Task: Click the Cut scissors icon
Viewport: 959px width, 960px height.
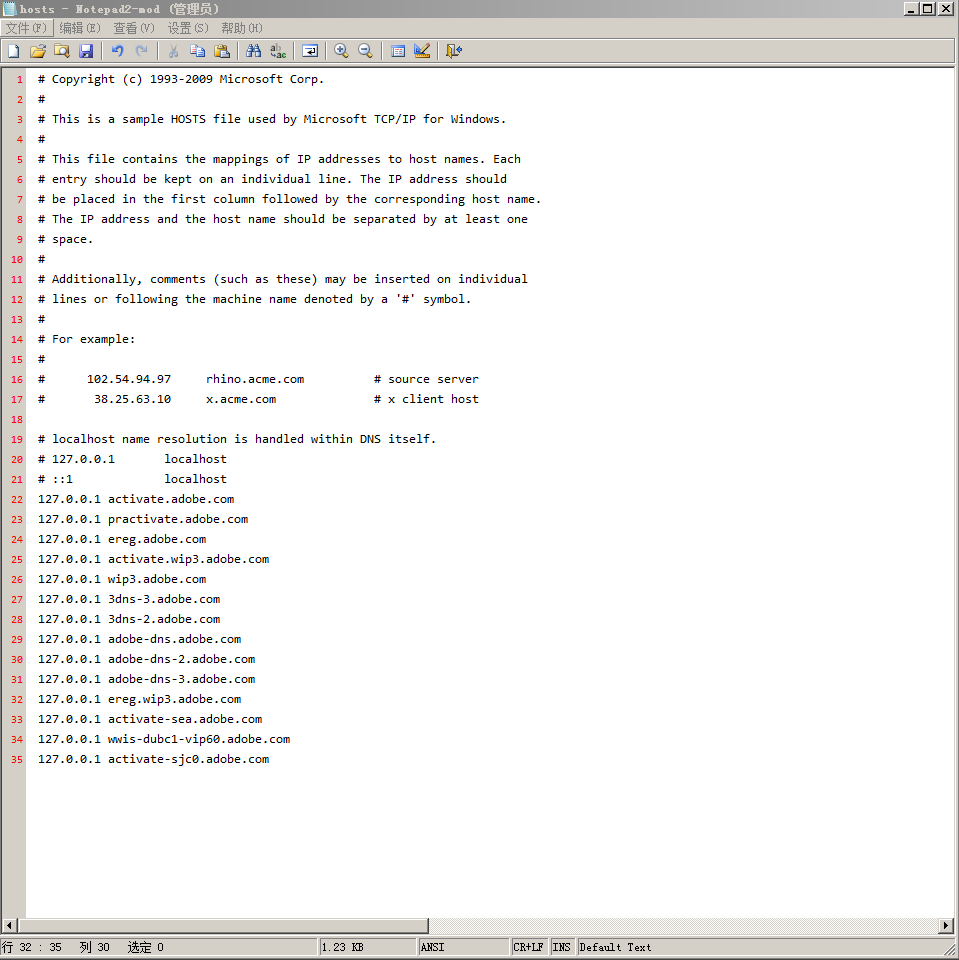Action: (173, 51)
